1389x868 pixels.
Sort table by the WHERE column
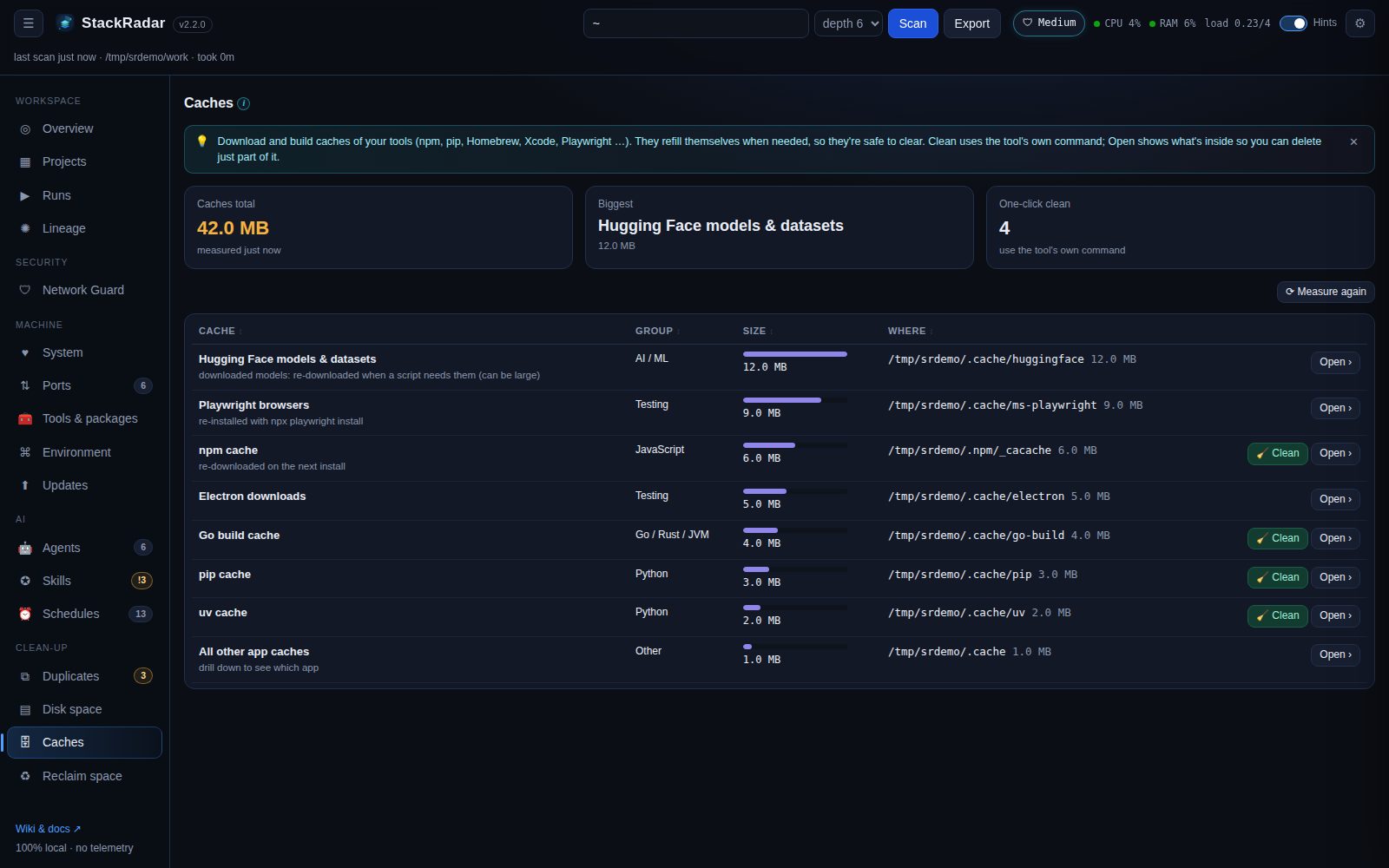910,331
